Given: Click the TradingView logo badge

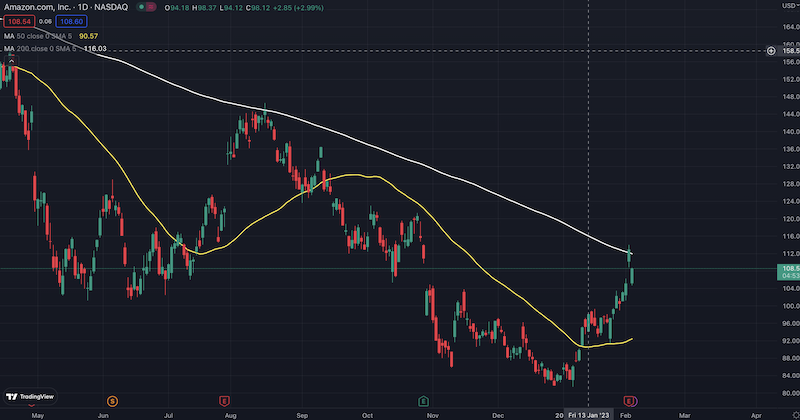Looking at the screenshot, I should 30,397.
